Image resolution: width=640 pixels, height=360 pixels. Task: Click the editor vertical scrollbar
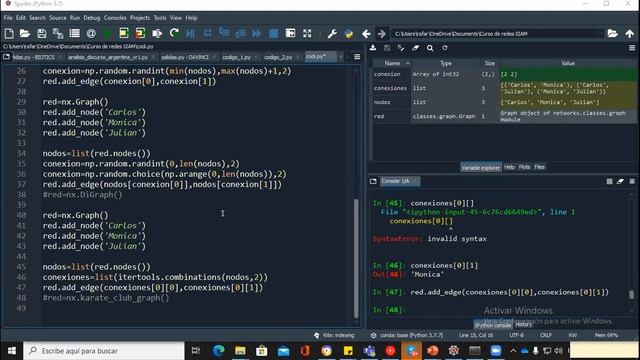pyautogui.click(x=356, y=258)
